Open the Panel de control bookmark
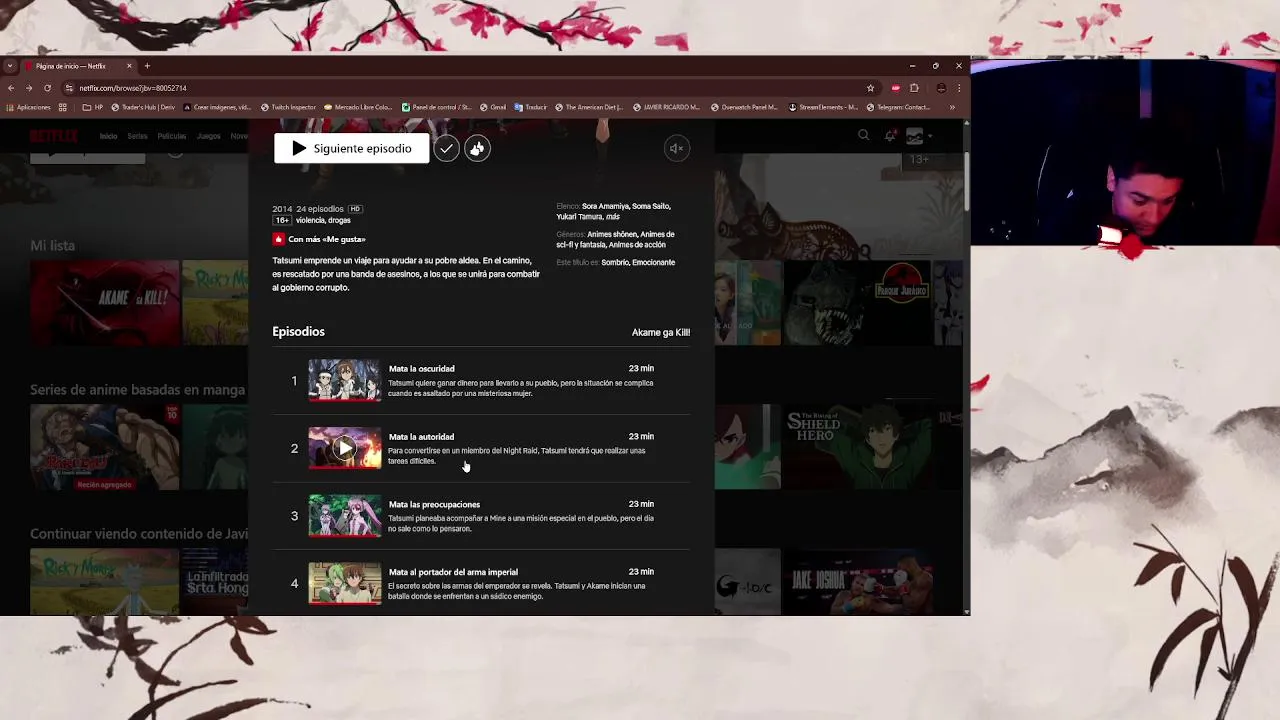1280x720 pixels. click(x=436, y=107)
